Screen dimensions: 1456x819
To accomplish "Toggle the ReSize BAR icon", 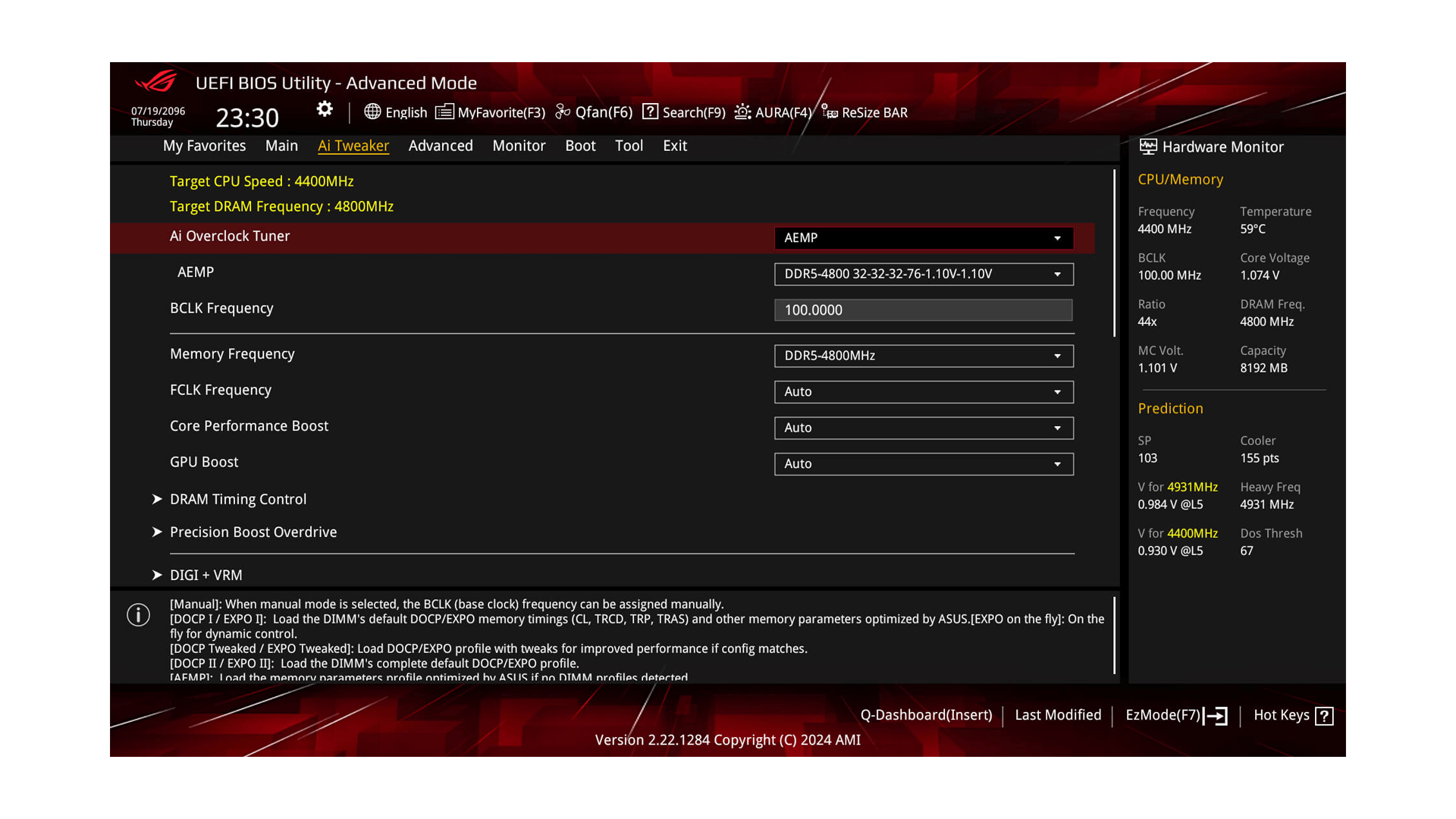I will [830, 111].
